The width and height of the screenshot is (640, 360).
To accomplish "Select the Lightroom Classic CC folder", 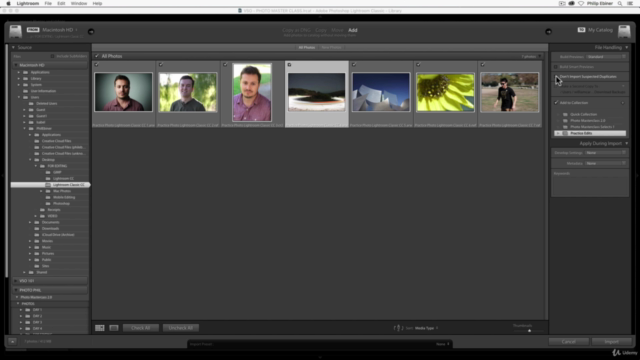I will click(50, 185).
